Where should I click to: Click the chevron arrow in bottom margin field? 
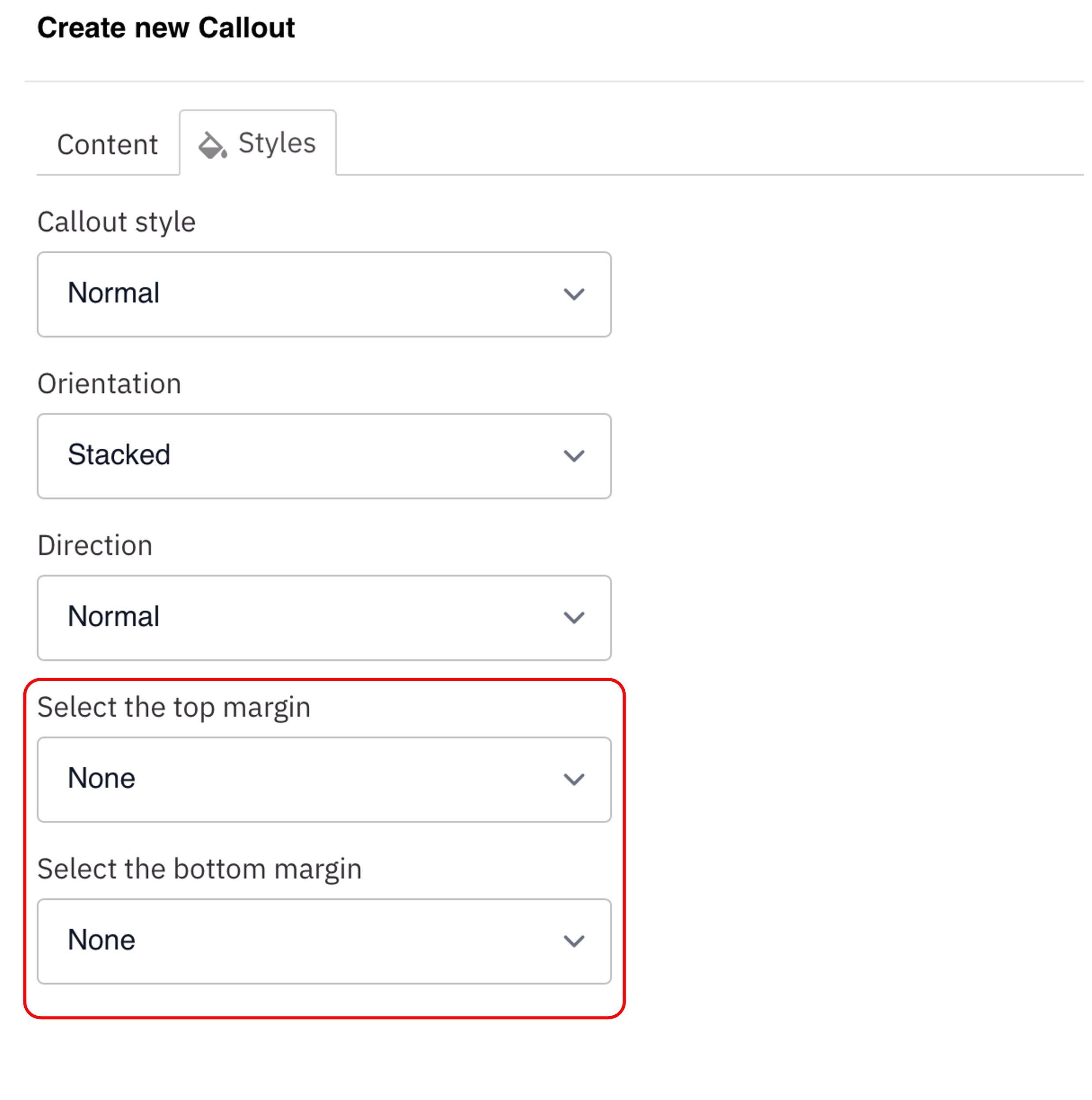574,941
